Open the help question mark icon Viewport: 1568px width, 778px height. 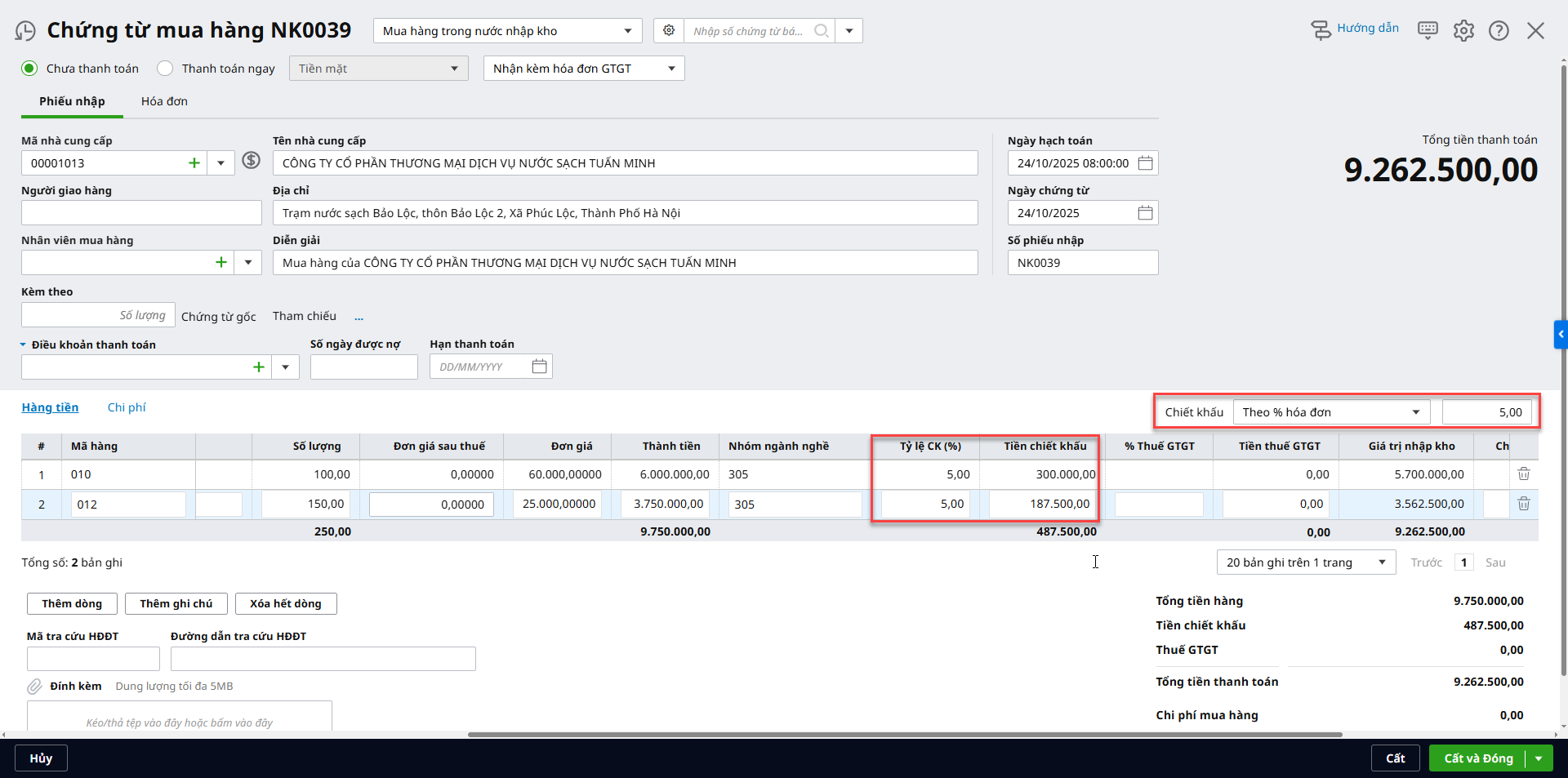(1499, 31)
